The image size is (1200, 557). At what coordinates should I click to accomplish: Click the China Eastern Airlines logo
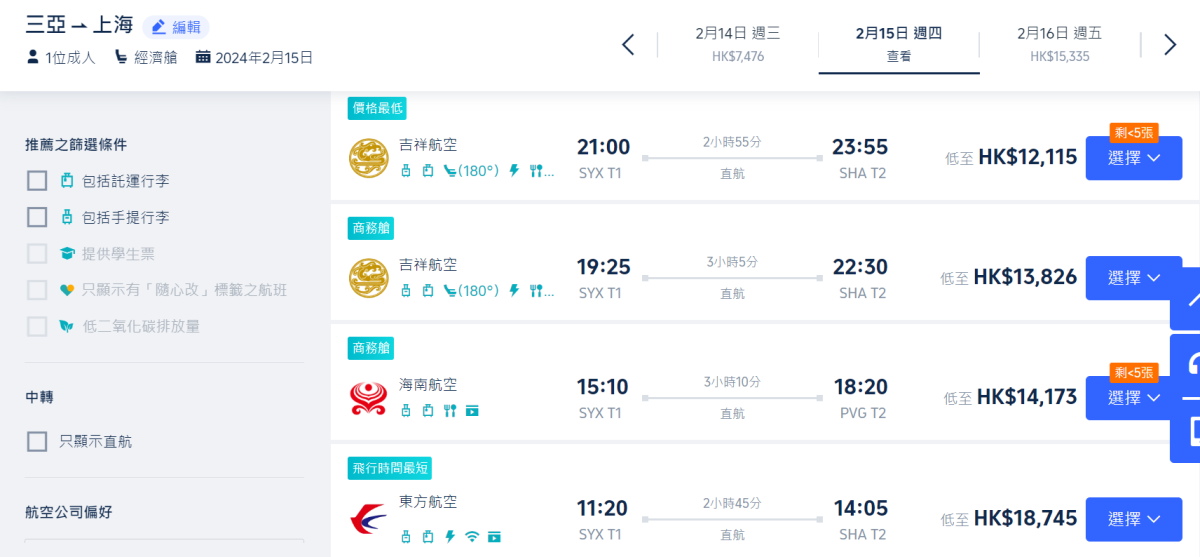[368, 518]
